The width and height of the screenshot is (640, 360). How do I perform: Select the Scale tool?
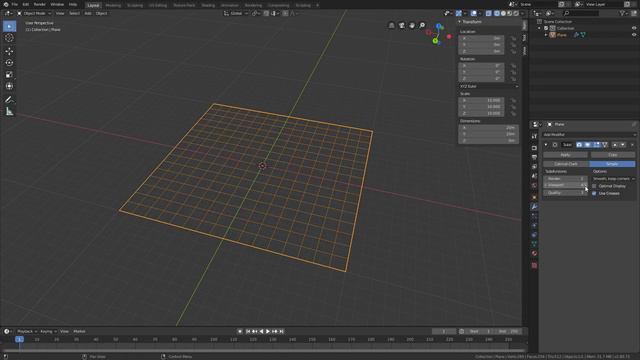[9, 75]
